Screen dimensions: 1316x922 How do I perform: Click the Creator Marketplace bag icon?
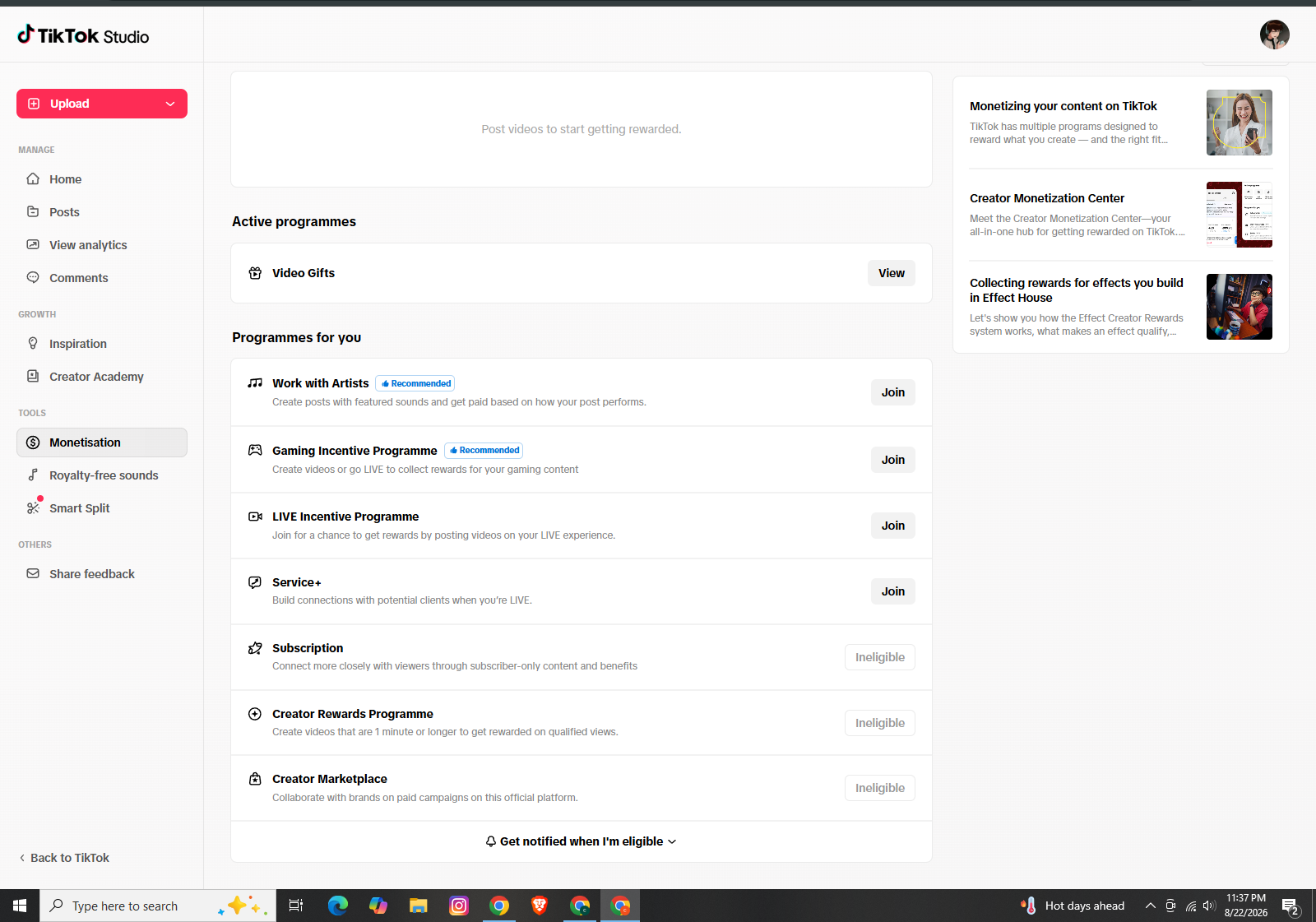(255, 779)
